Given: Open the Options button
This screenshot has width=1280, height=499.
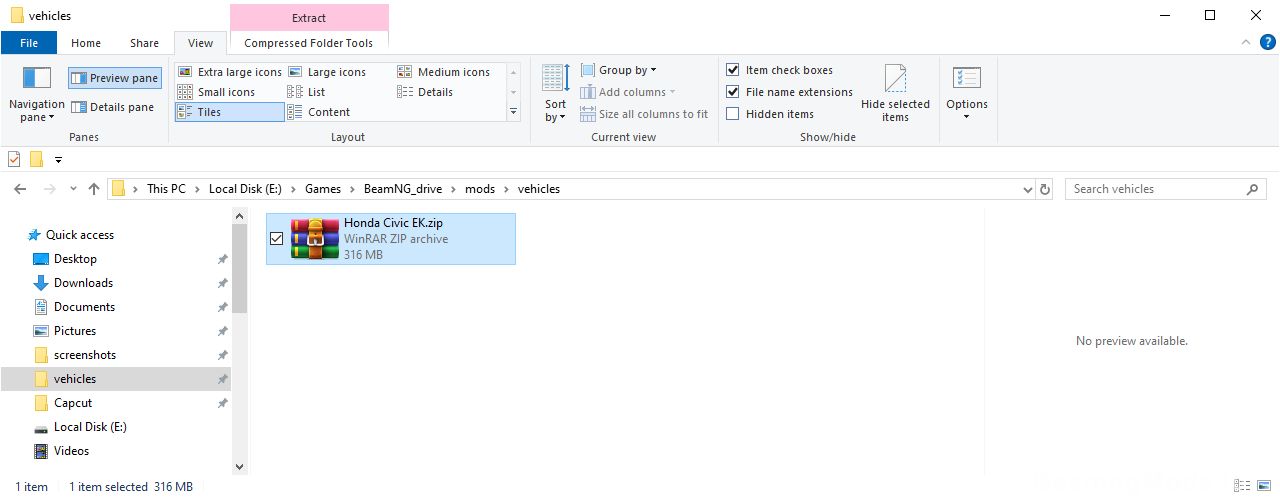Looking at the screenshot, I should [x=967, y=94].
